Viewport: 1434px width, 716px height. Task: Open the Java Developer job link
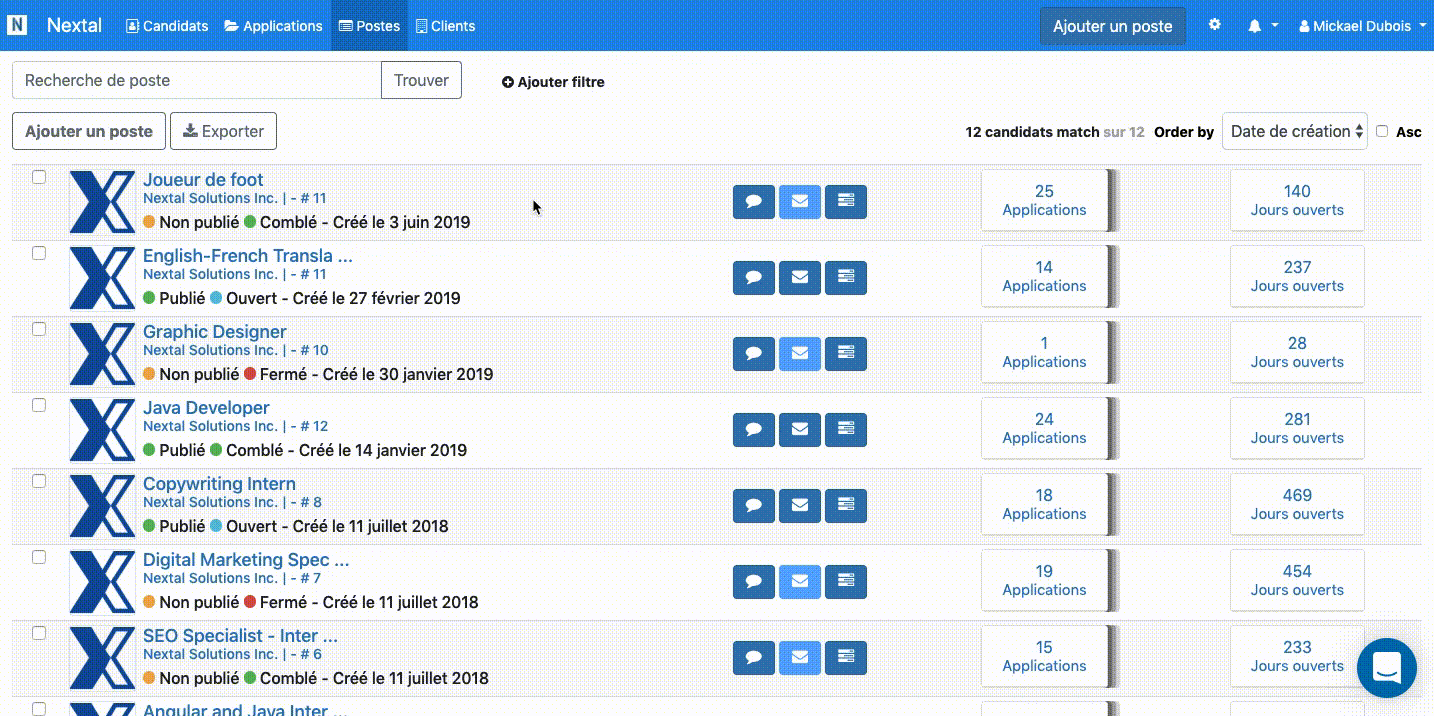pyautogui.click(x=206, y=408)
